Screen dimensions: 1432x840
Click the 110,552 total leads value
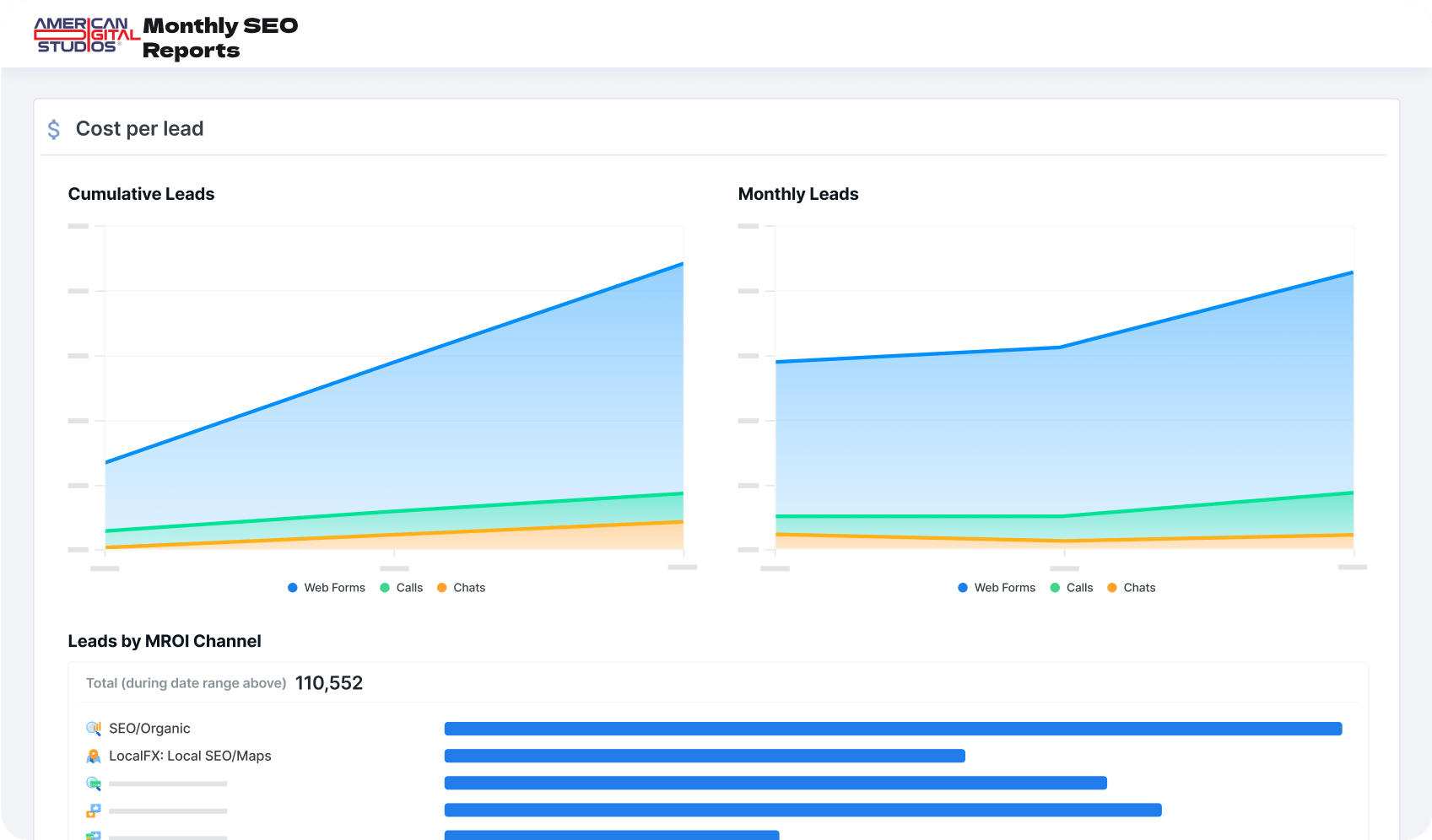click(329, 683)
